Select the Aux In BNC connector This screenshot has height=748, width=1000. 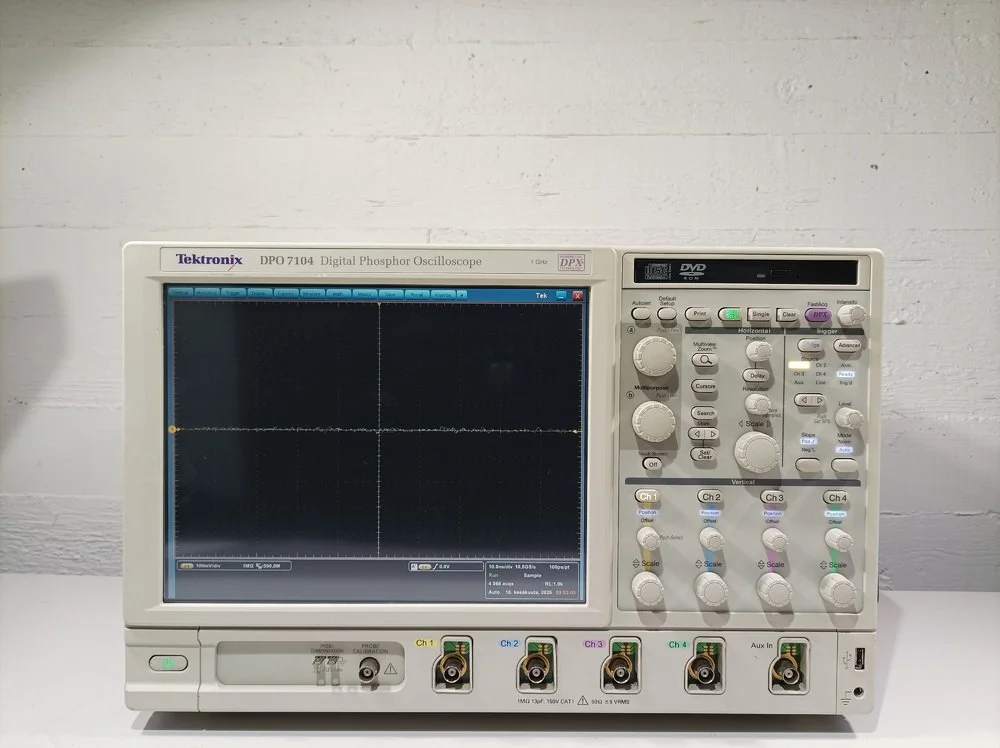789,671
